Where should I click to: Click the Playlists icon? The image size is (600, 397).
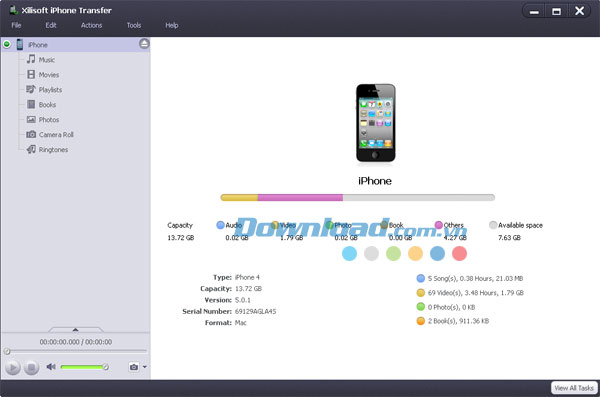(31, 89)
